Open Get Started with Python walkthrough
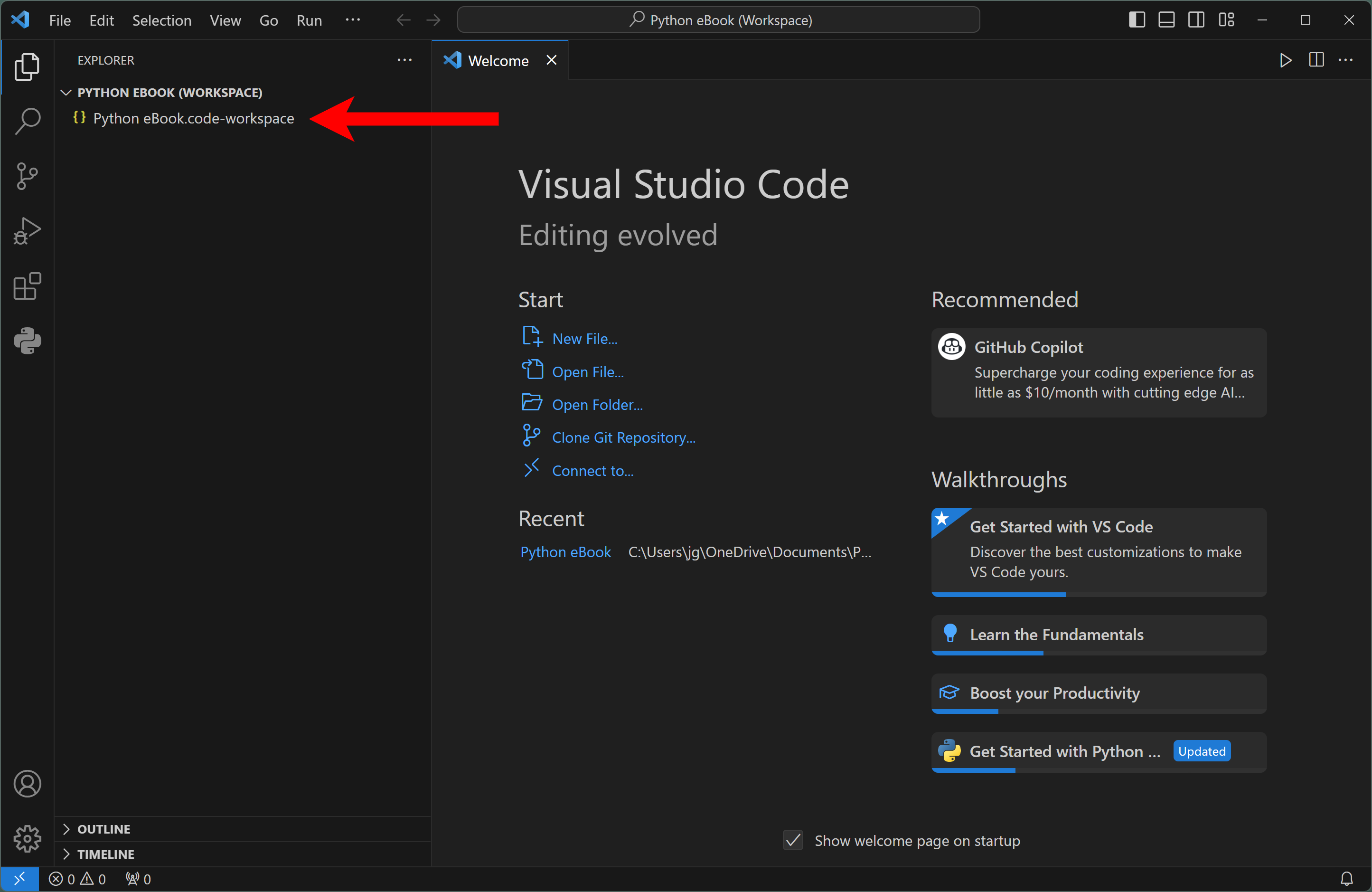Screen dimensions: 1372x892 point(1099,752)
